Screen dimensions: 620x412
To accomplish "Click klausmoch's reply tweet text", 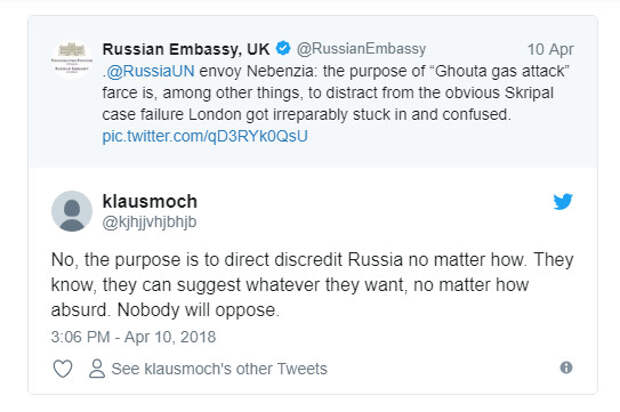I will [x=312, y=285].
